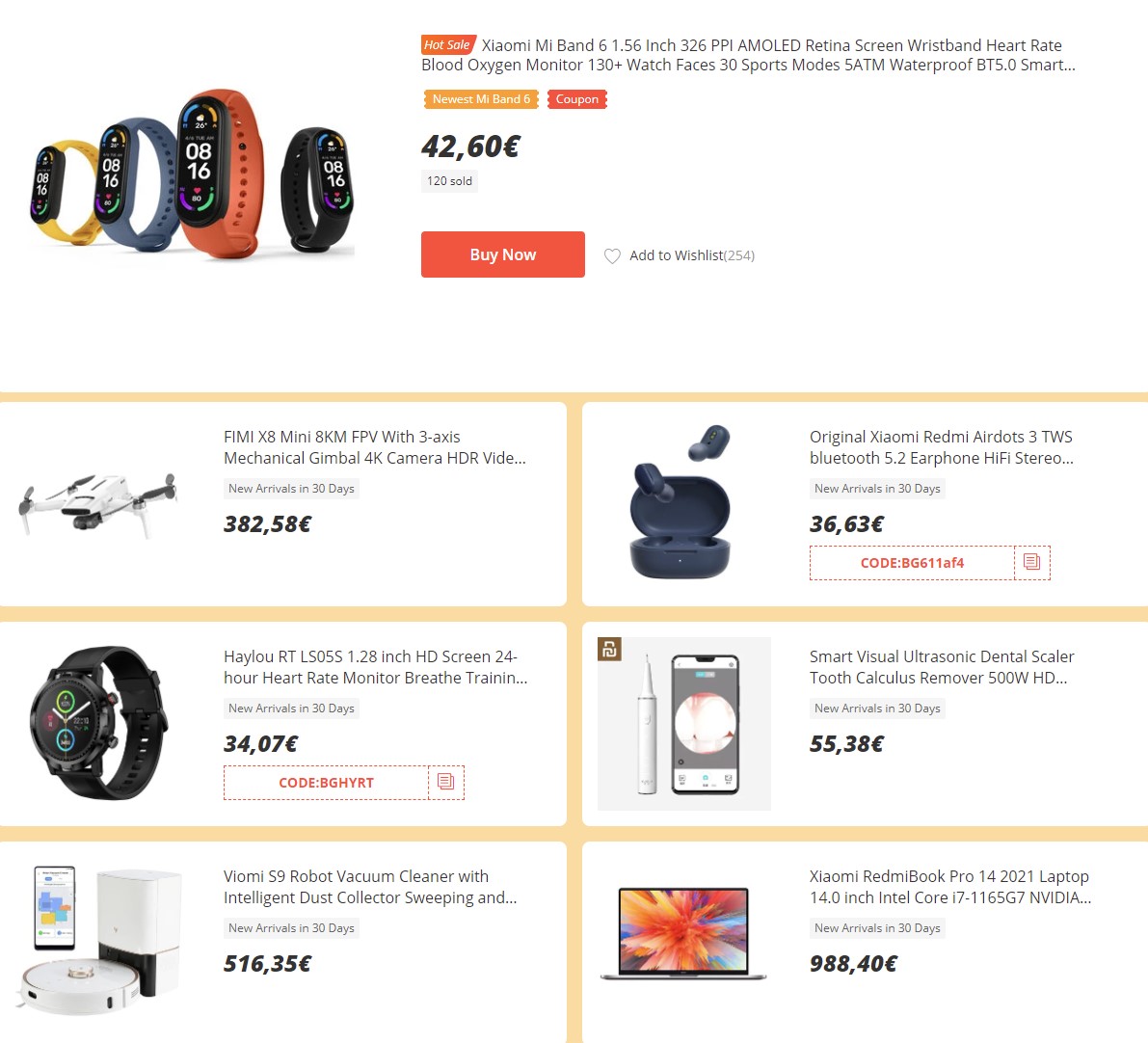Open the Xiaomi Mi Band 6 product title
The width and height of the screenshot is (1148, 1043).
748,55
